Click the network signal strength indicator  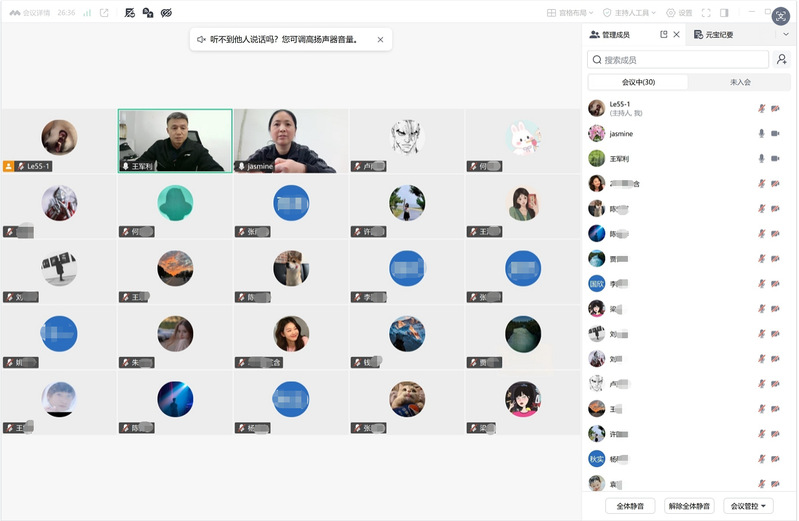click(87, 13)
